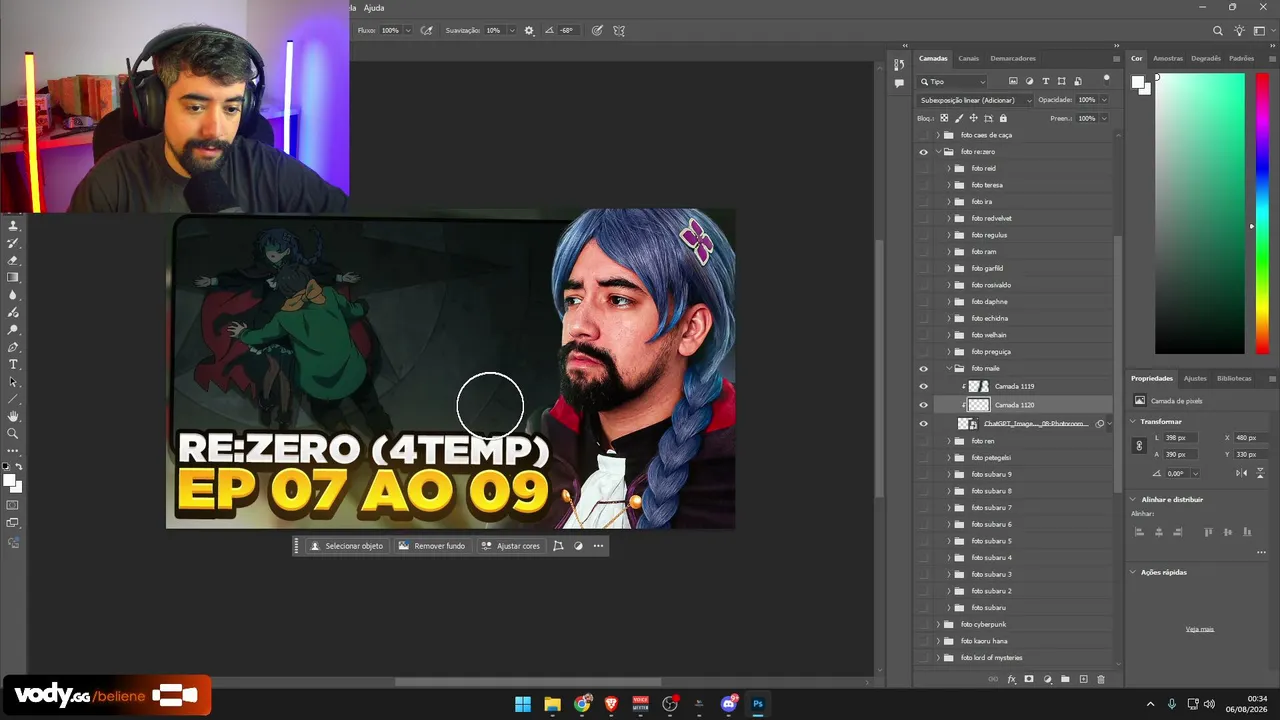The height and width of the screenshot is (720, 1280).
Task: Lock layer position with move icon
Action: (x=973, y=118)
